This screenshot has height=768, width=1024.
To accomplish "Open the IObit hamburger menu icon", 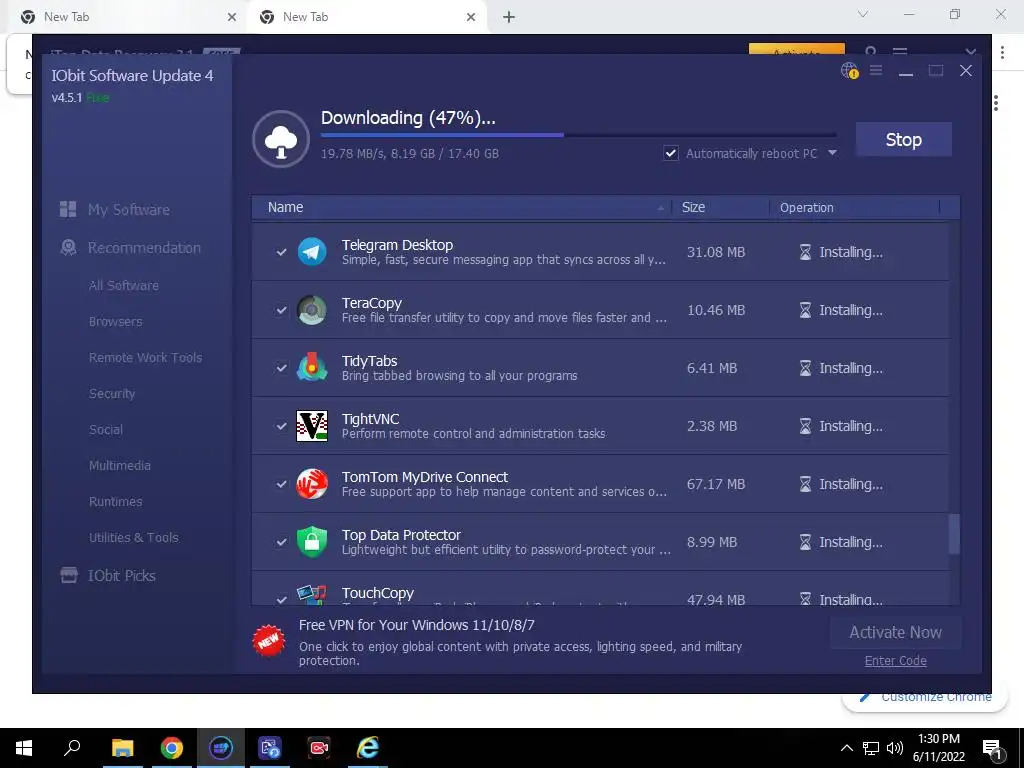I will [876, 70].
